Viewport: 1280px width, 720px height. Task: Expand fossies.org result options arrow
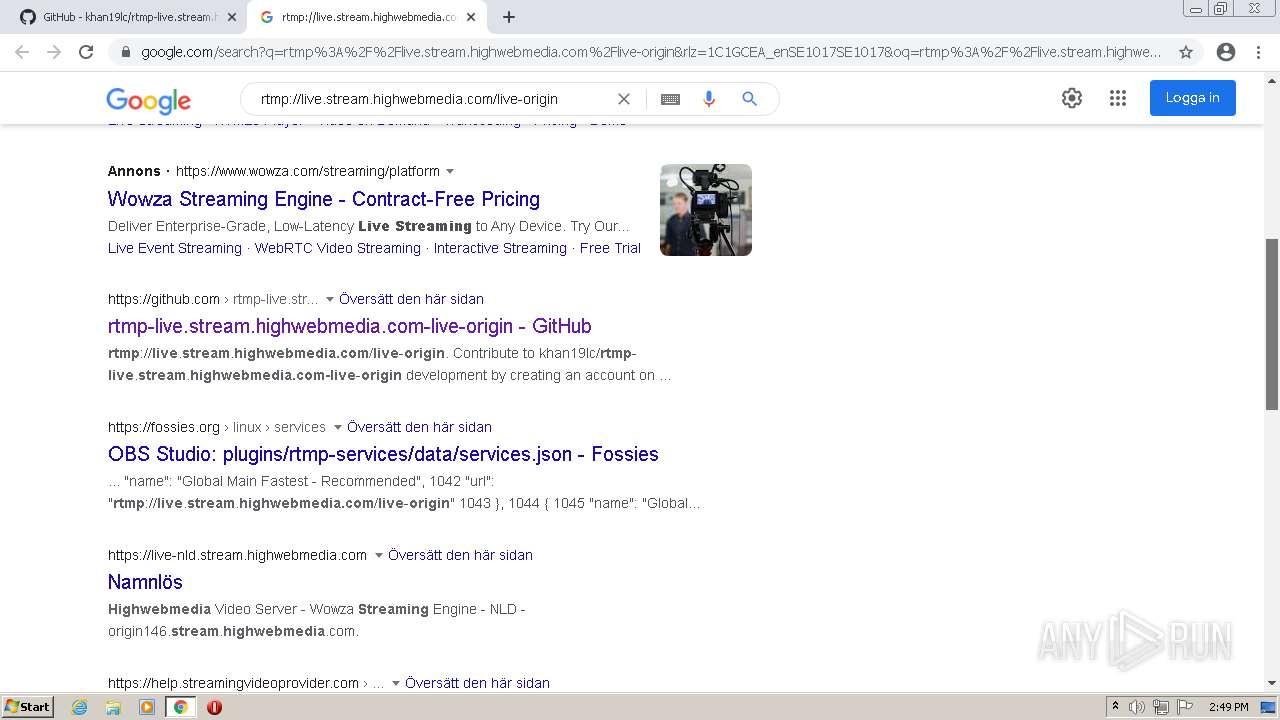(338, 428)
